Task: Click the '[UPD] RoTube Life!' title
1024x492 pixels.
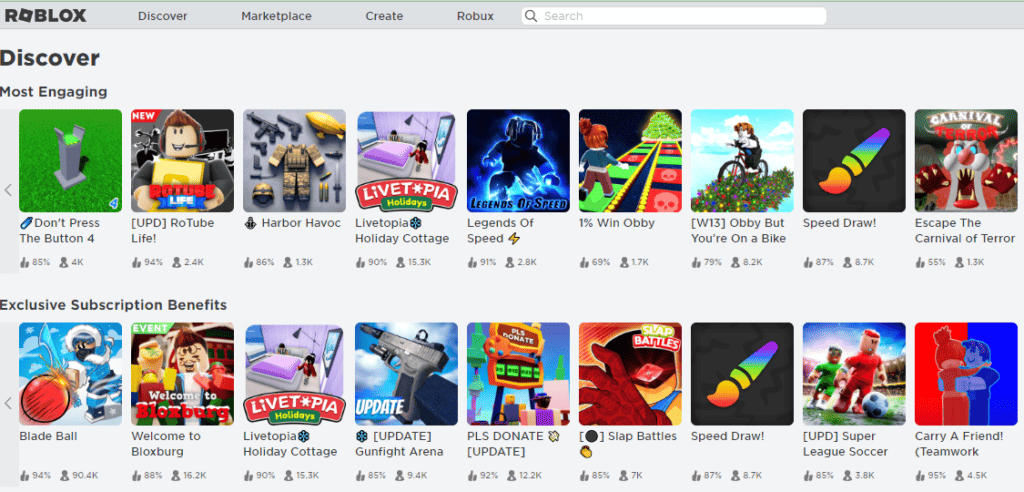Action: pyautogui.click(x=173, y=231)
